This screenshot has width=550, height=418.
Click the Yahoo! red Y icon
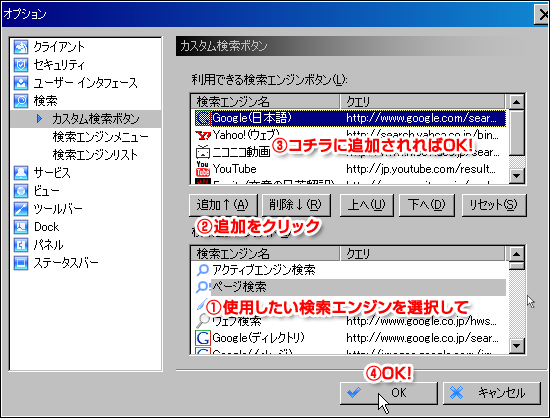[202, 135]
